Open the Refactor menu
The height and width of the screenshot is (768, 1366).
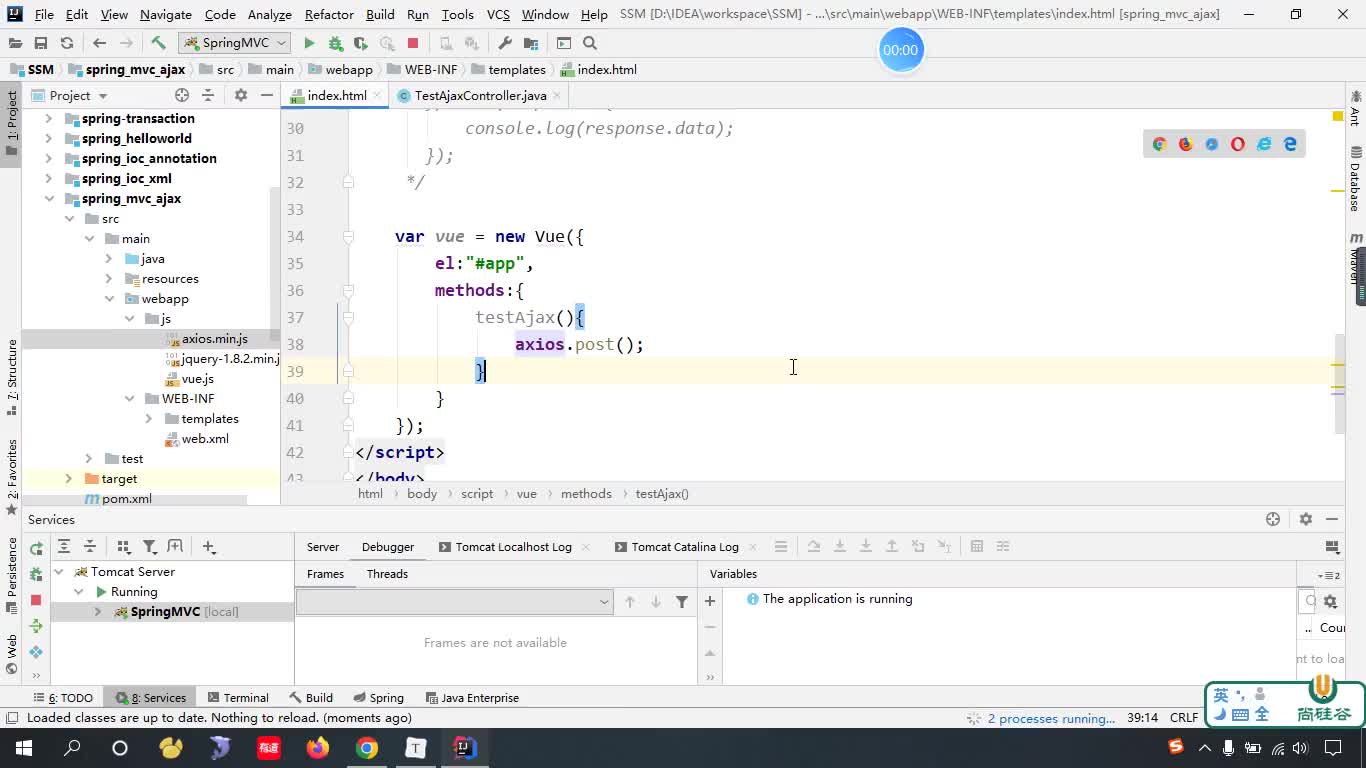tap(329, 14)
